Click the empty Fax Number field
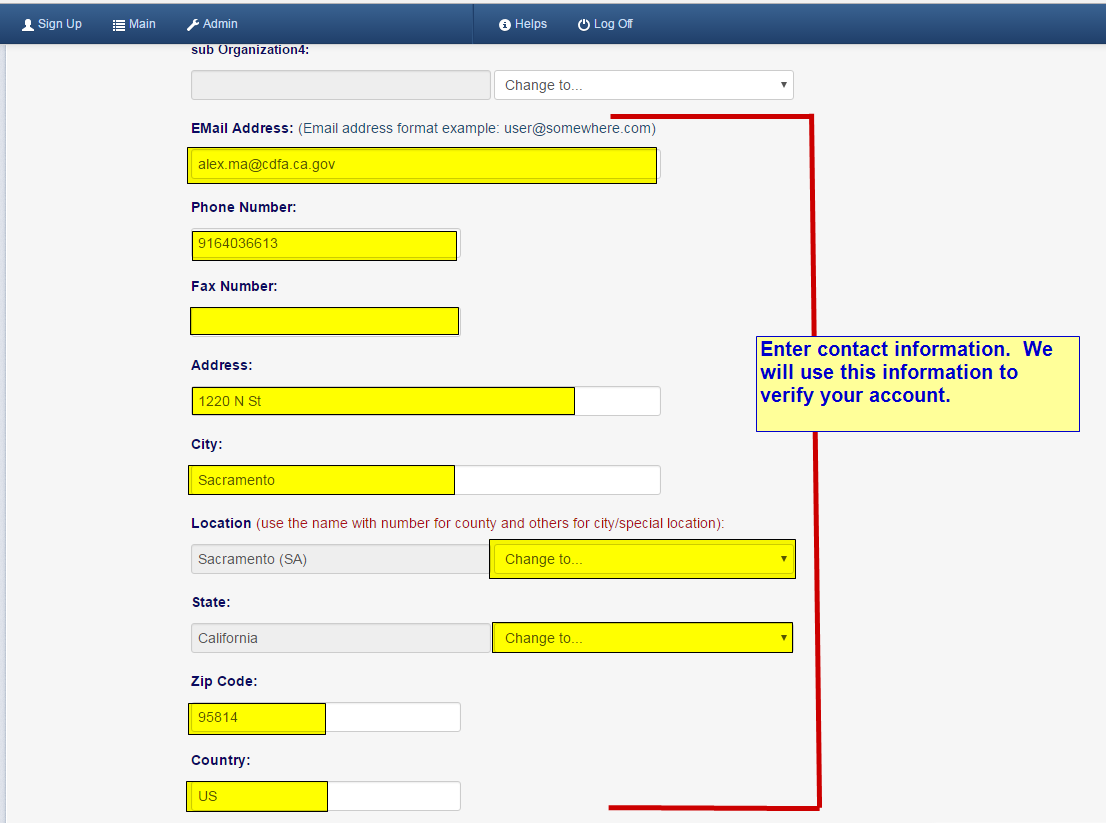Screen dimensions: 1106x823 pyautogui.click(x=325, y=322)
